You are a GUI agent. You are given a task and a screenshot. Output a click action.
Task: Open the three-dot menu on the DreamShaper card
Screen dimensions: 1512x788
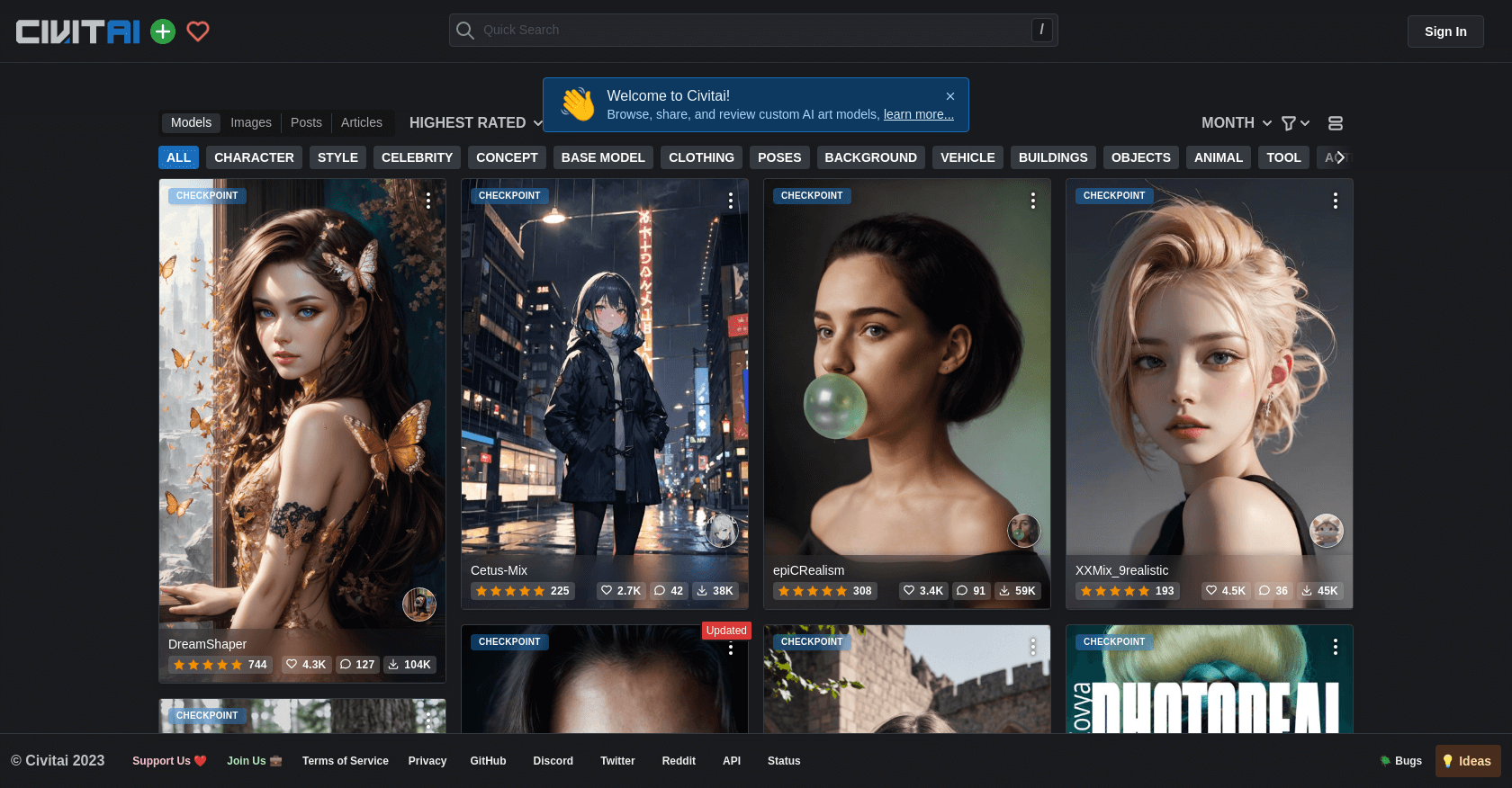click(x=428, y=201)
